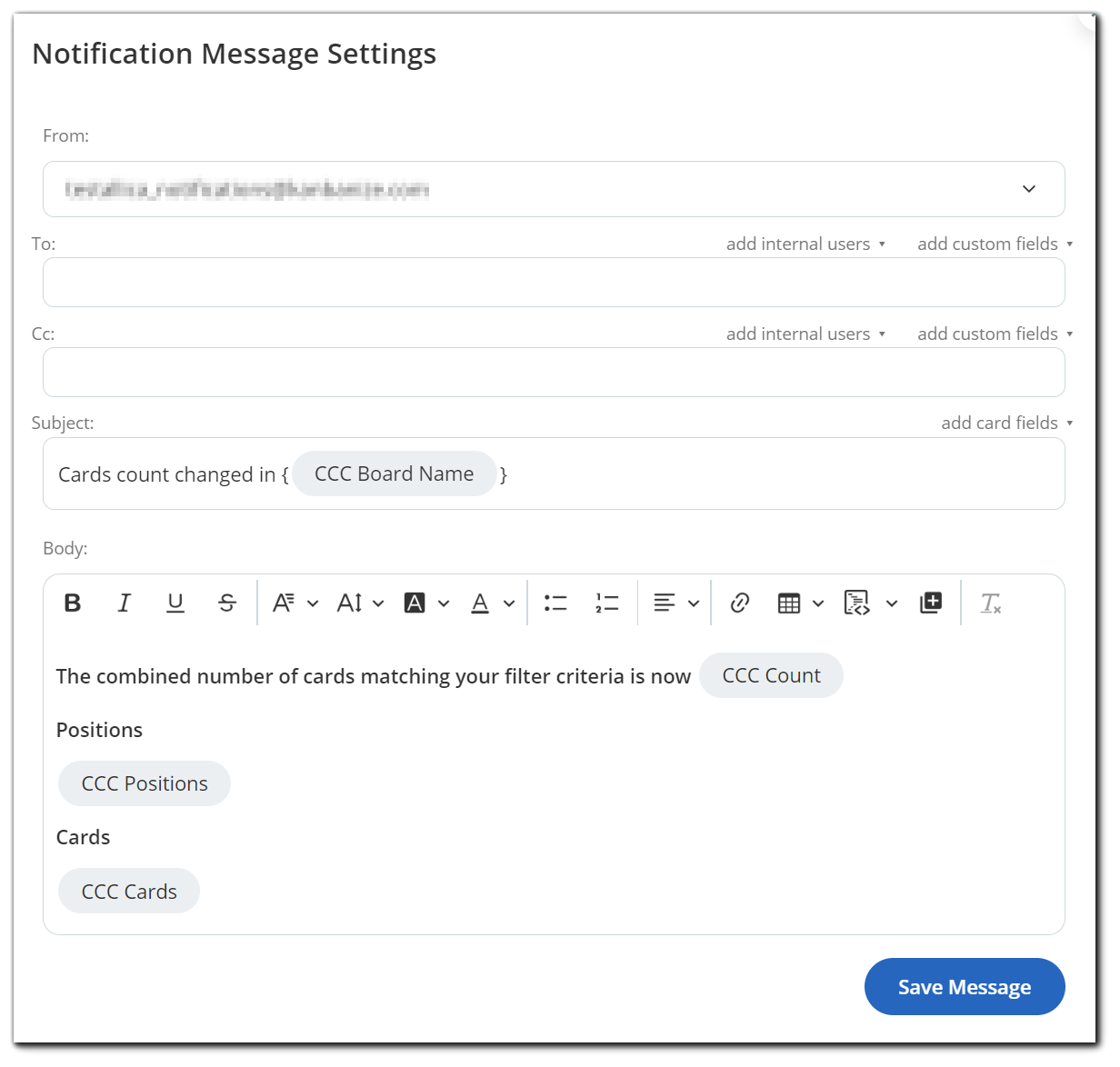Viewport: 1120px width, 1067px height.
Task: Click the CCC Board Name token in Subject
Action: pos(394,474)
